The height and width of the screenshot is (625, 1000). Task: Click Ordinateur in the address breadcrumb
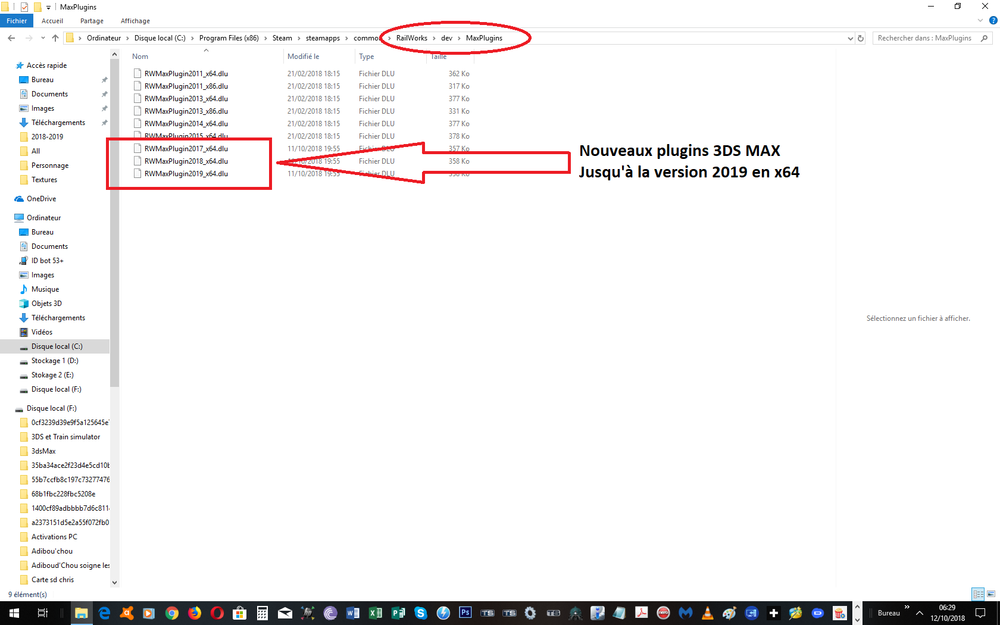pyautogui.click(x=103, y=38)
